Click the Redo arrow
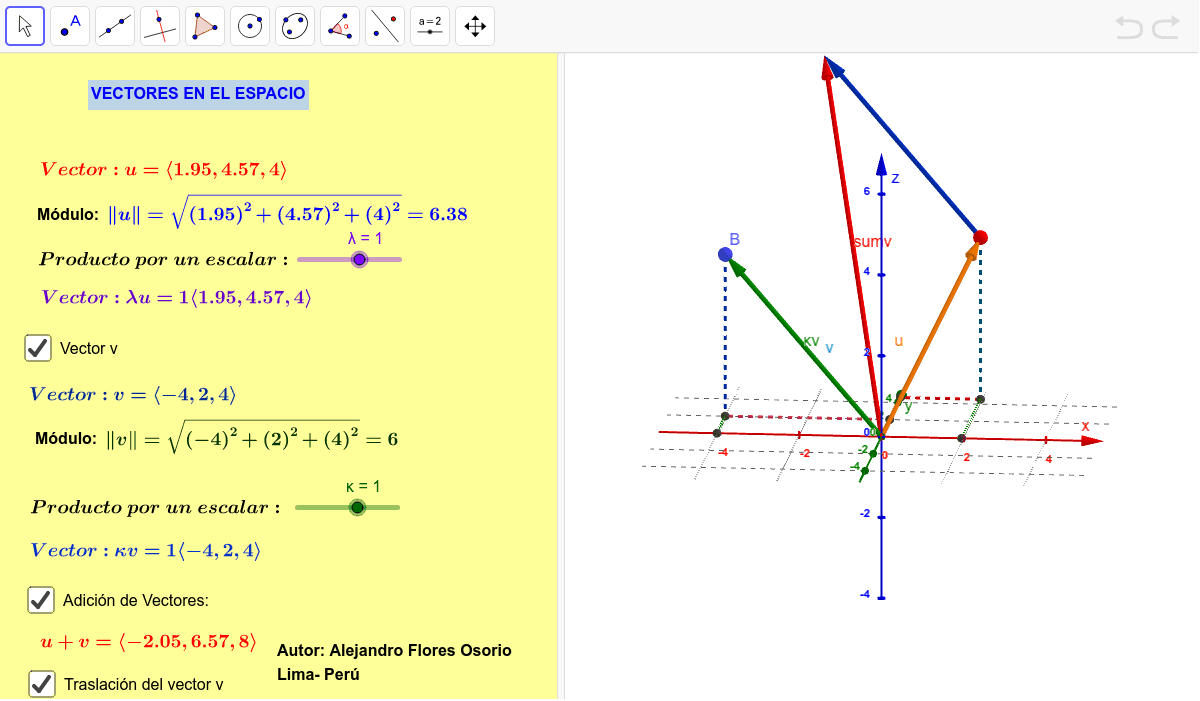This screenshot has height=701, width=1200. click(x=1166, y=28)
